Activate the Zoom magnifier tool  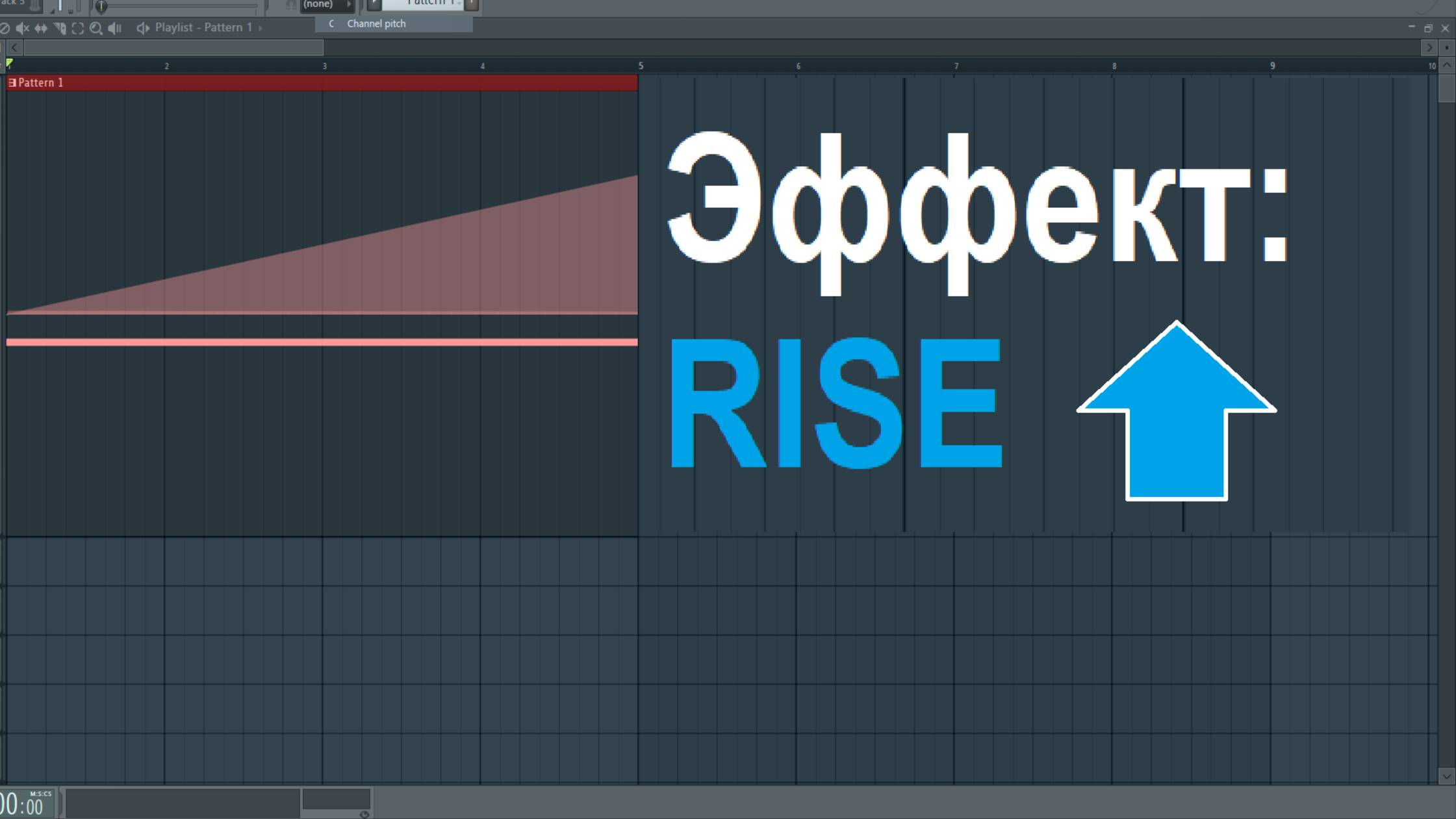(96, 28)
